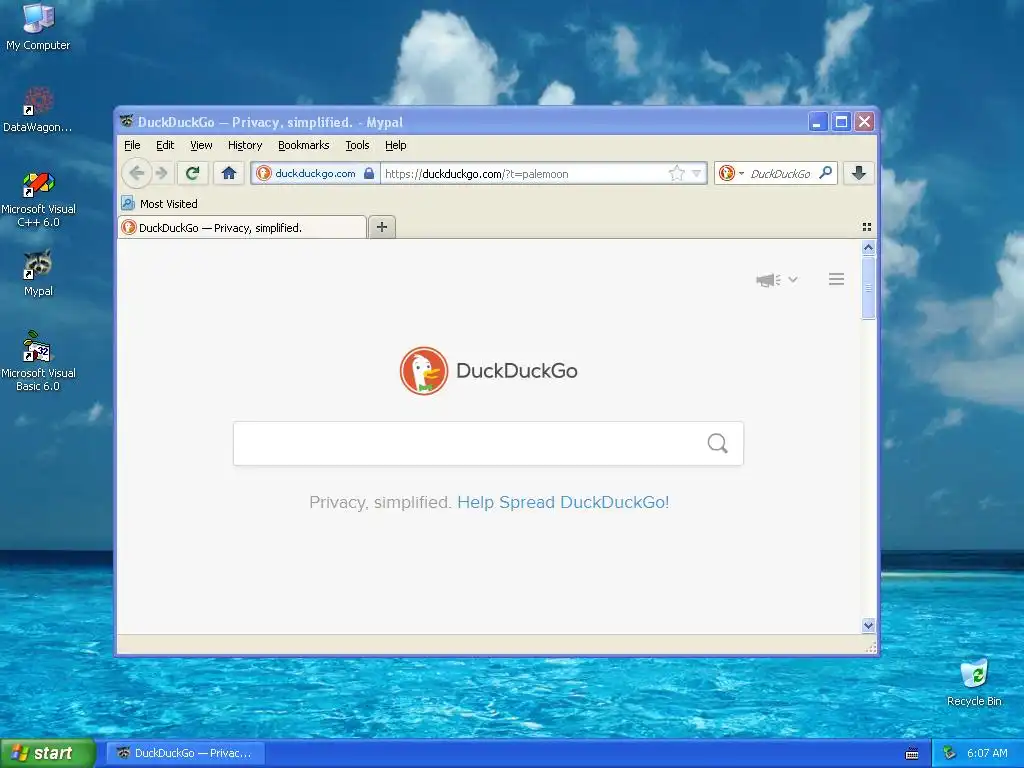
Task: Open the address bar history dropdown arrow
Action: pyautogui.click(x=697, y=174)
